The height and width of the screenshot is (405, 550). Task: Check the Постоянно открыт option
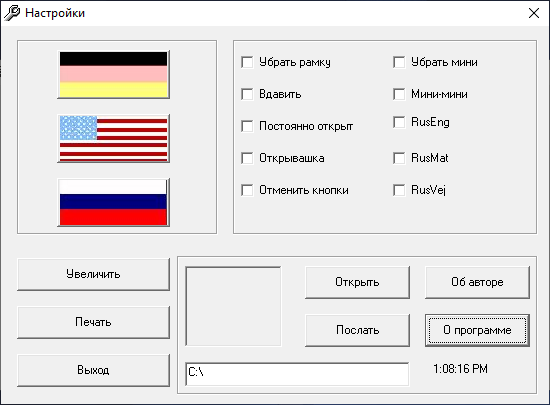(247, 126)
